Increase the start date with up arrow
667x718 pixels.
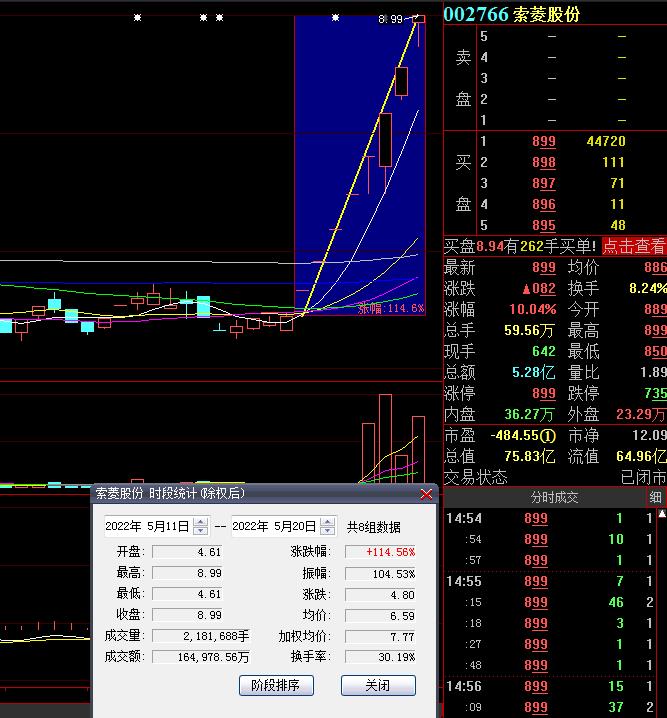pos(201,521)
